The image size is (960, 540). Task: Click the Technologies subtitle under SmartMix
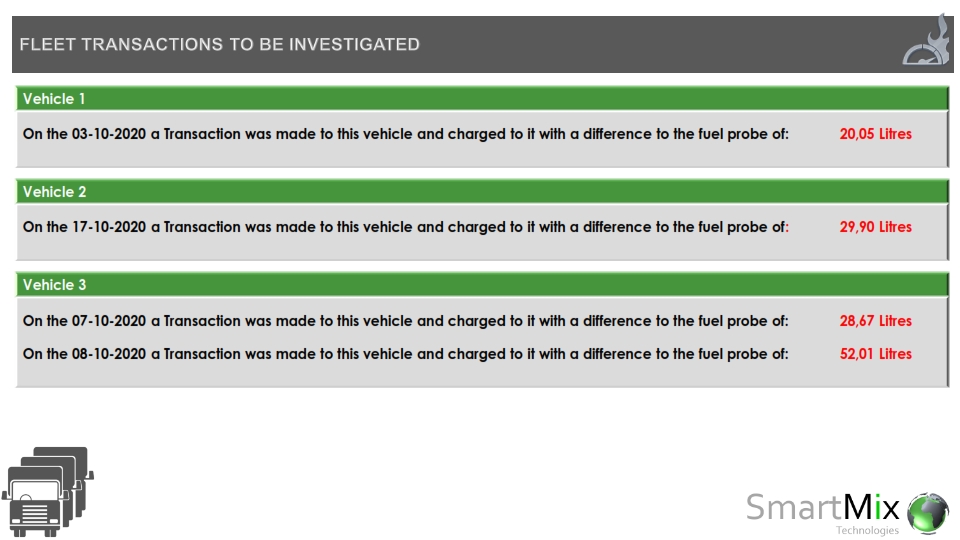867,530
